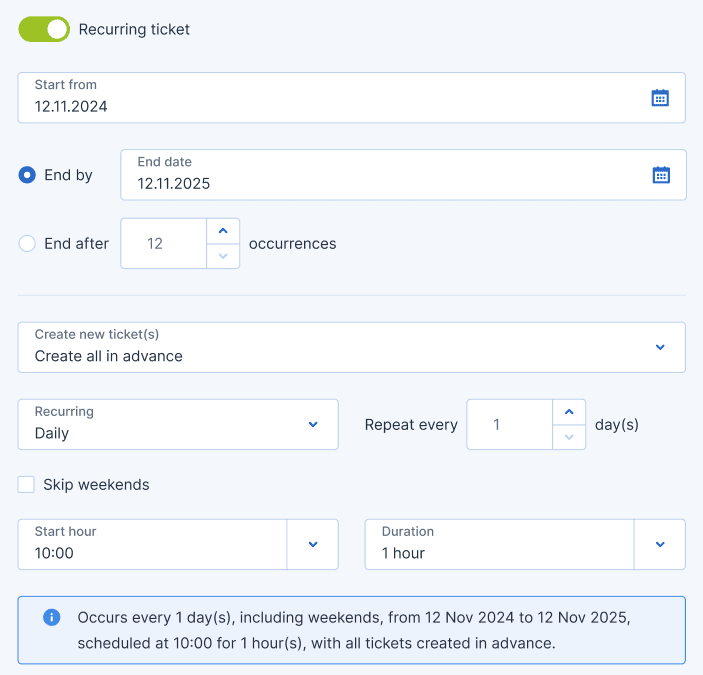Open calendar picker for Start from date
Image resolution: width=703 pixels, height=675 pixels.
[660, 98]
